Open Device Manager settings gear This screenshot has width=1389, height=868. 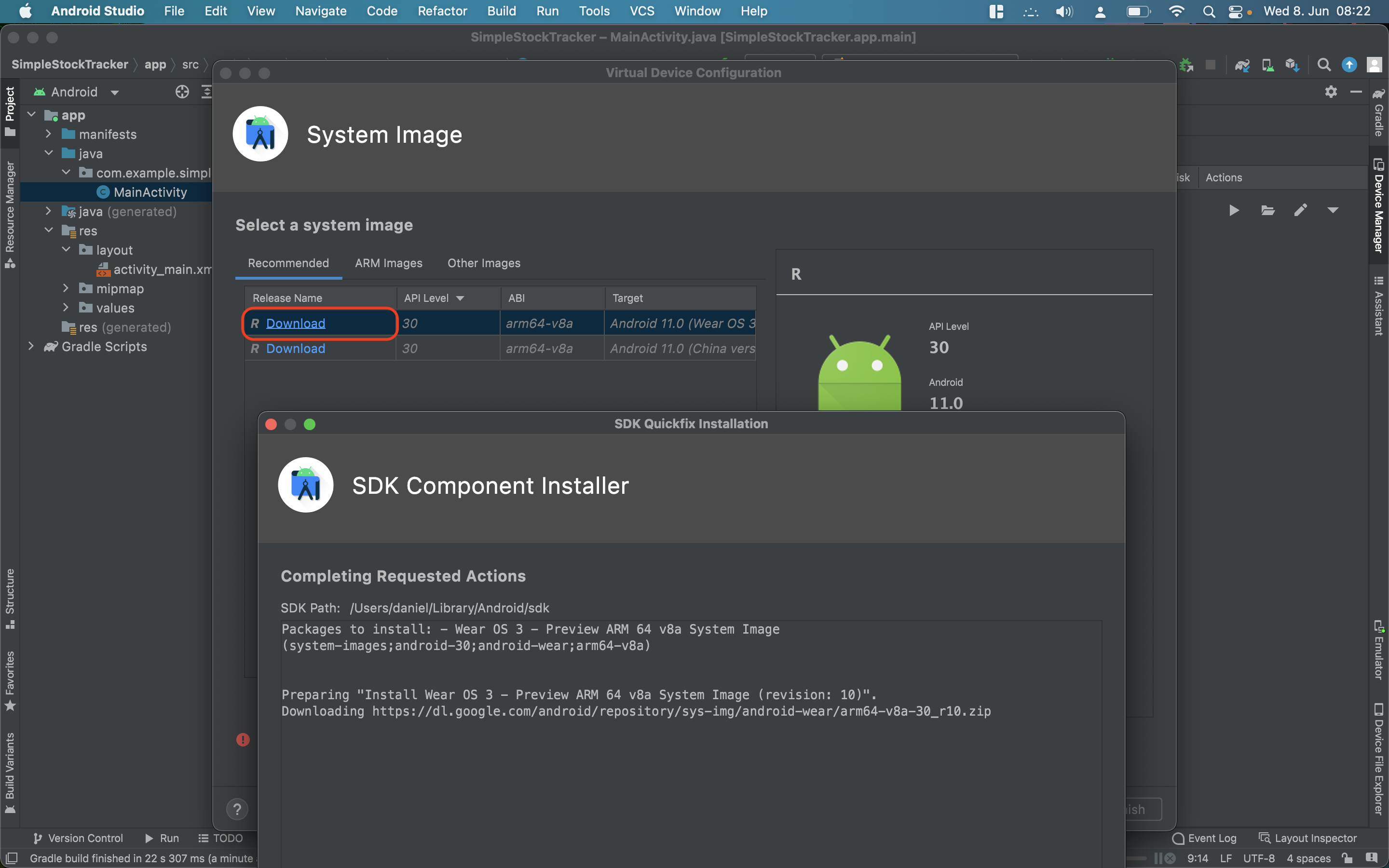coord(1331,92)
